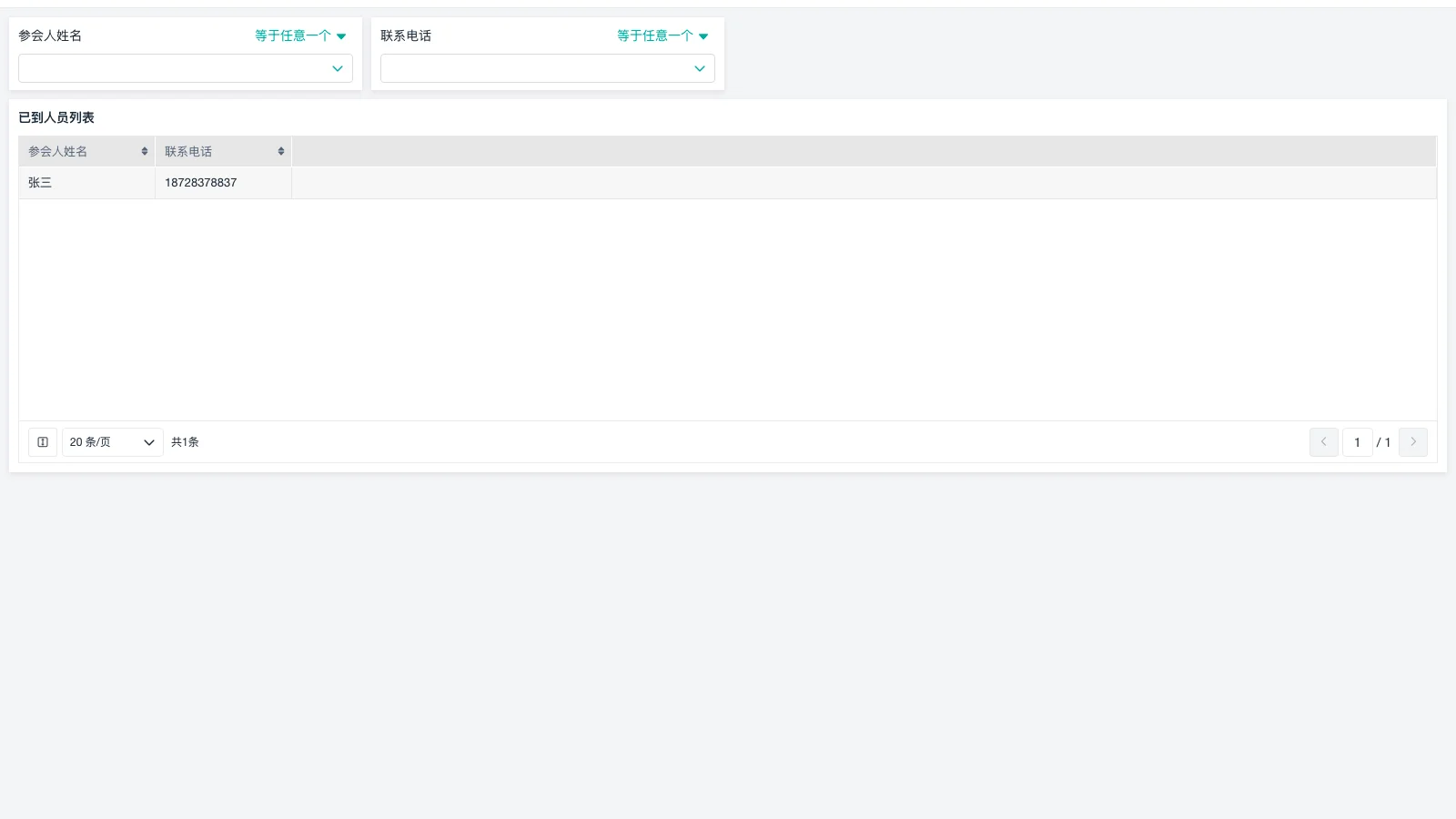Click the phone number 18728378837 cell

click(x=200, y=182)
